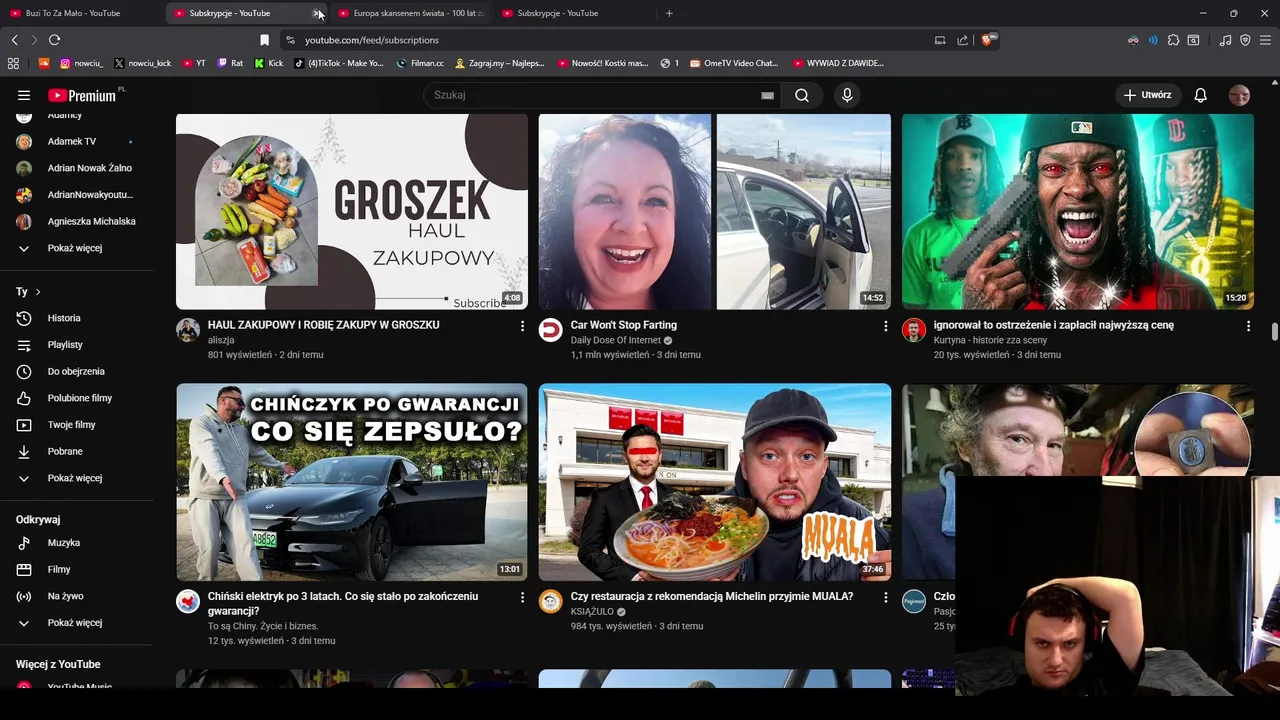Open the account avatar menu
The image size is (1280, 720).
pyautogui.click(x=1239, y=95)
